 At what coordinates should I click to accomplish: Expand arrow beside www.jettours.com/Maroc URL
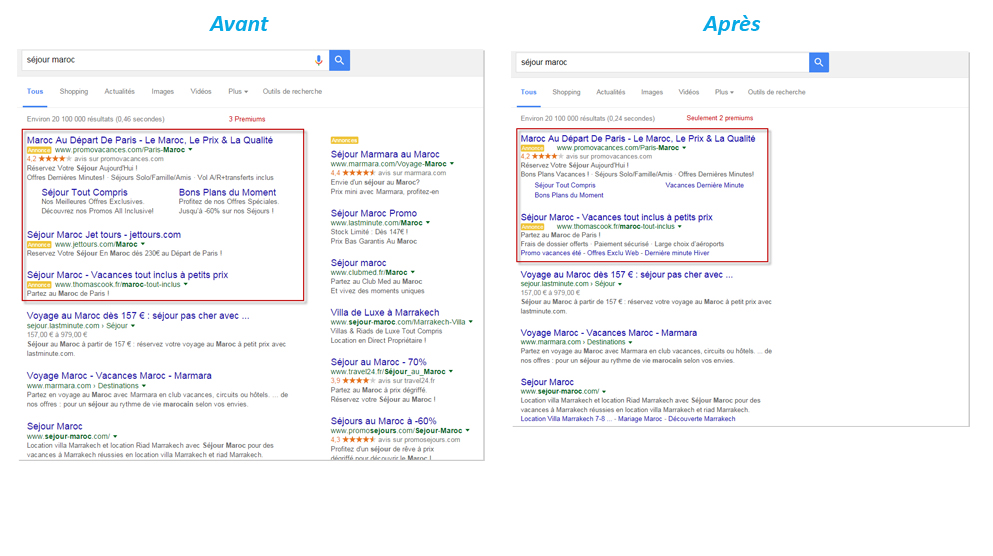(143, 244)
